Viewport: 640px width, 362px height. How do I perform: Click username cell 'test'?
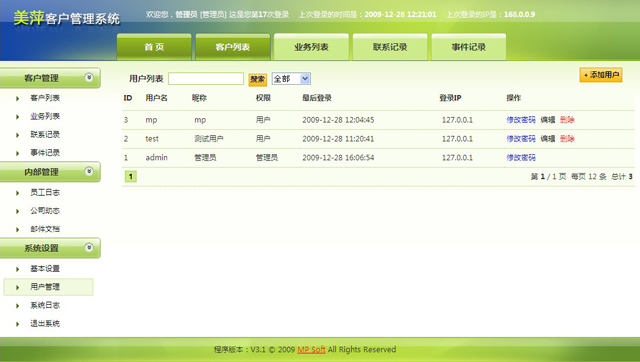tap(152, 139)
